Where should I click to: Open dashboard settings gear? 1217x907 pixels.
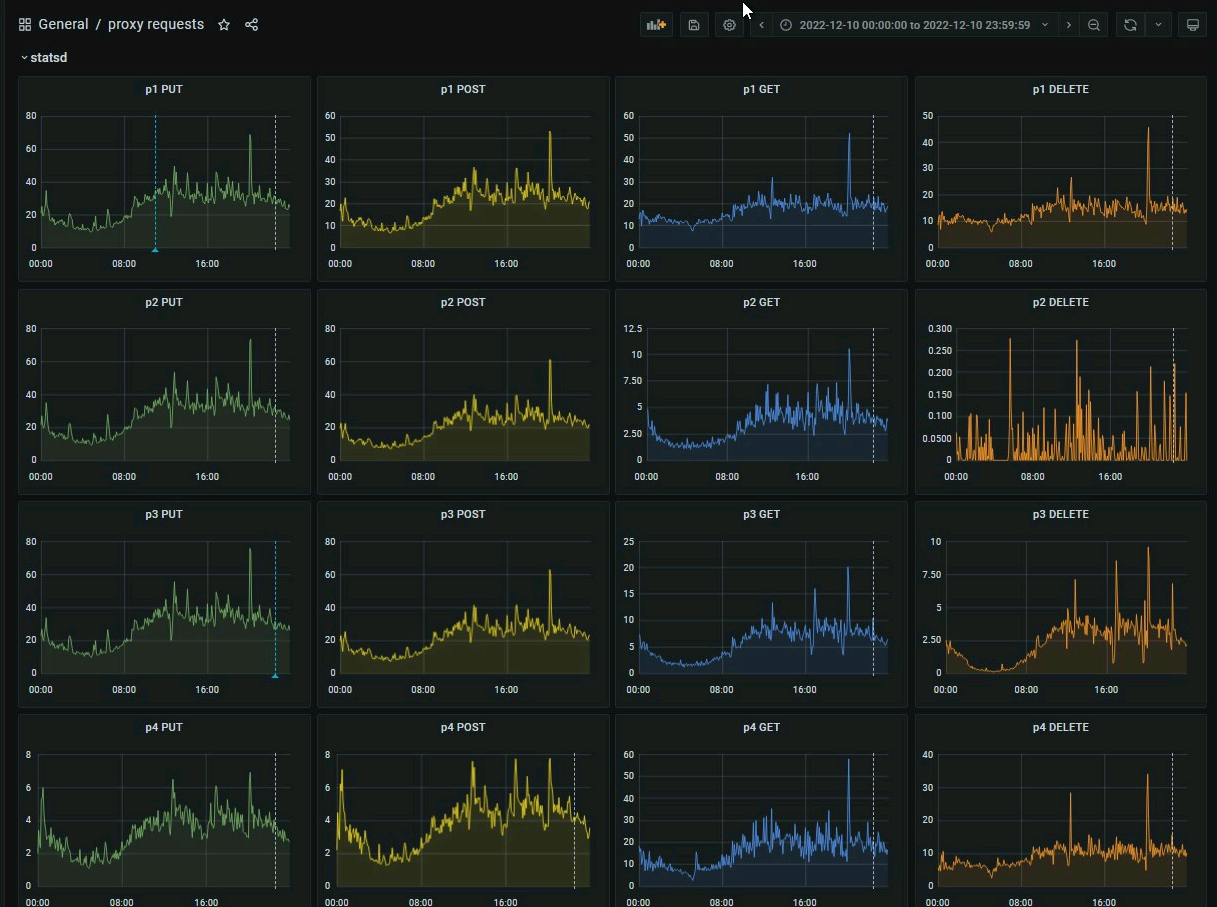click(x=729, y=25)
